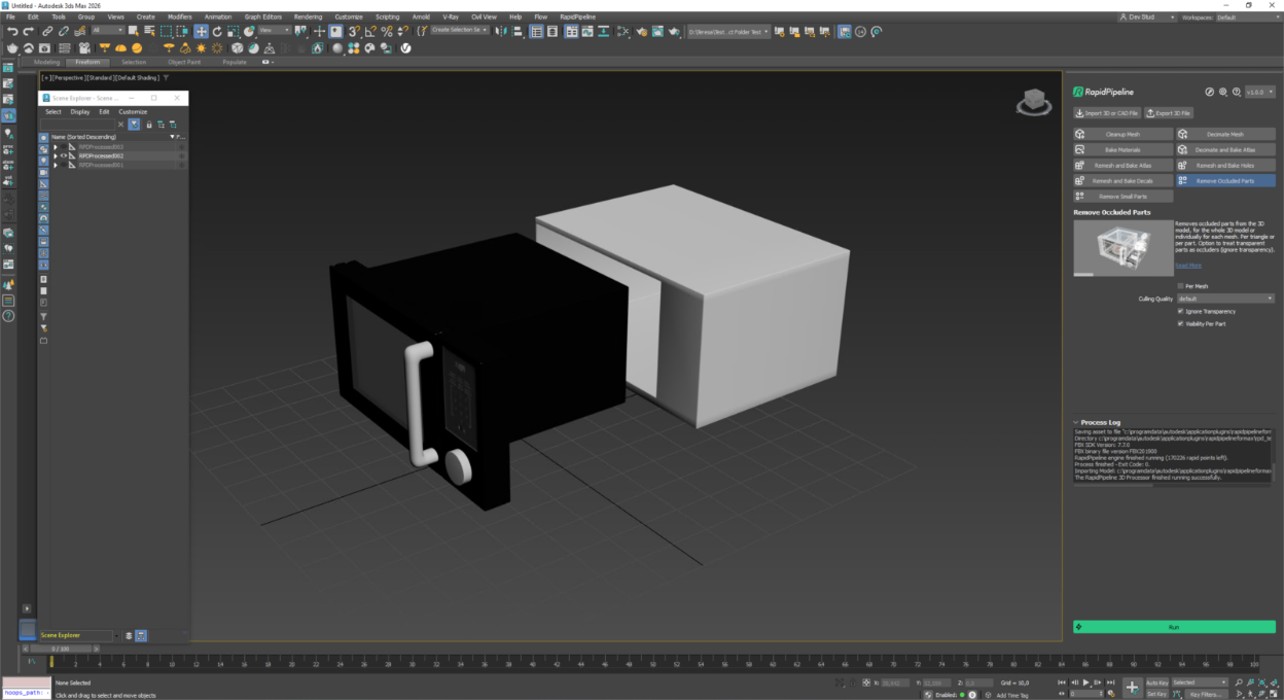
Task: Click the timeline slider showing 0 / 100
Action: [60, 649]
